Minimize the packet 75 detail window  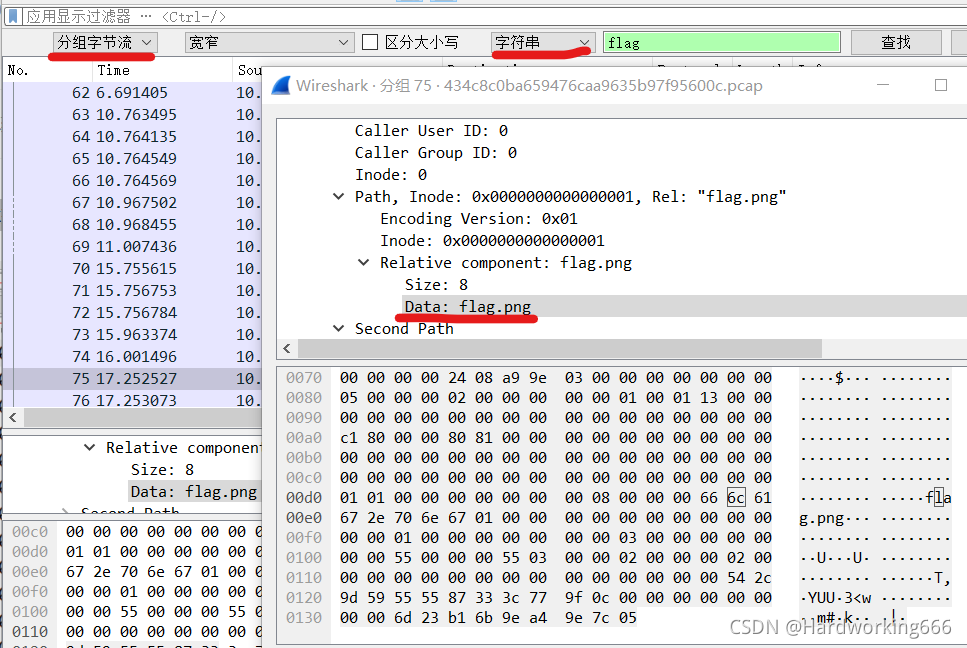(883, 85)
